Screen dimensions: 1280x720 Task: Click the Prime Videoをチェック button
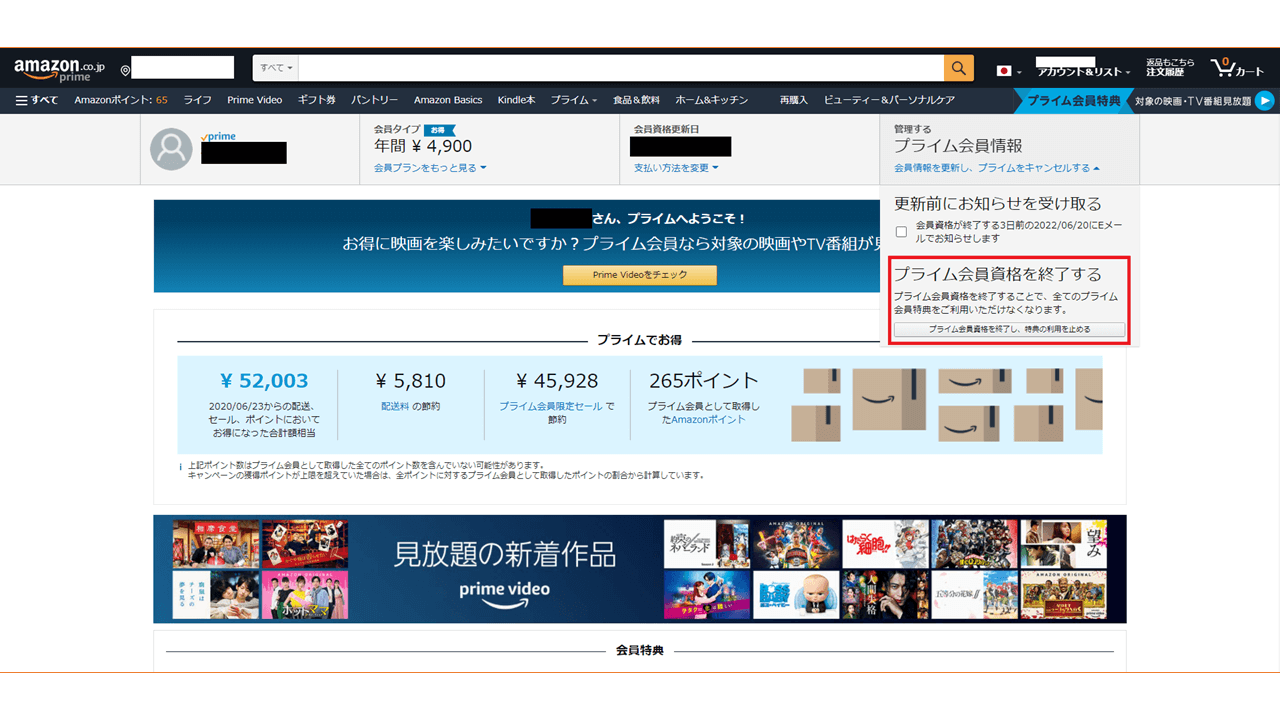tap(639, 274)
